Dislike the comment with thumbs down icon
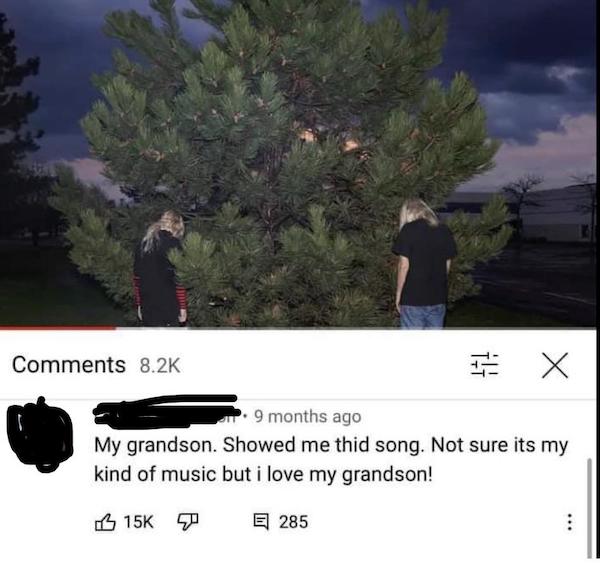The height and width of the screenshot is (565, 600). click(x=188, y=522)
